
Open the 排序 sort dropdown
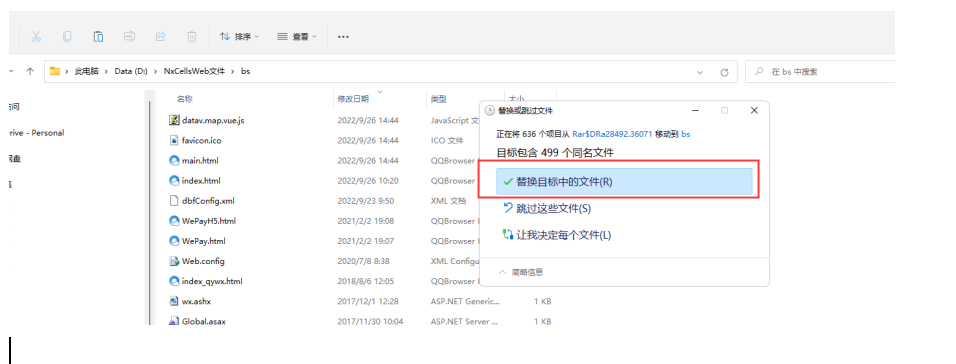pos(239,37)
